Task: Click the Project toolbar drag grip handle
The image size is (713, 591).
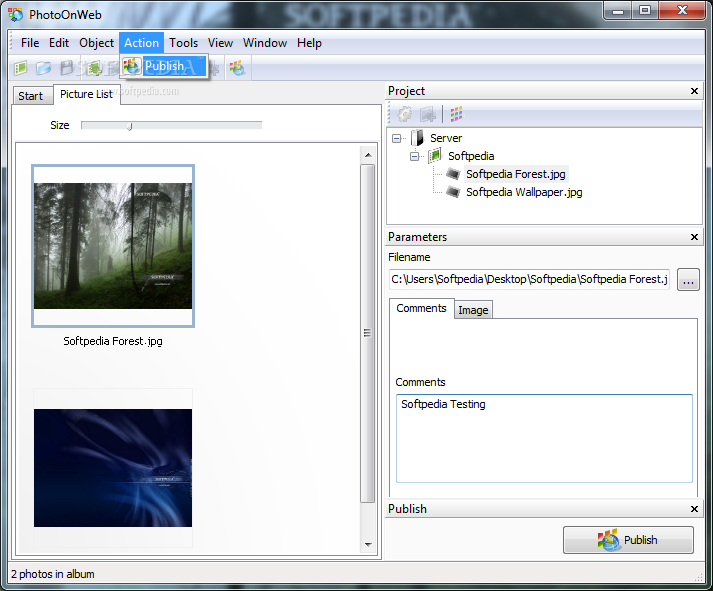Action: click(x=389, y=114)
